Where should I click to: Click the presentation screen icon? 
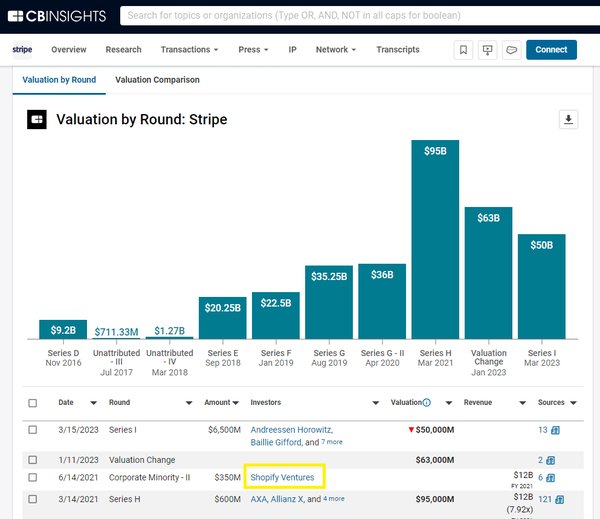coord(487,50)
